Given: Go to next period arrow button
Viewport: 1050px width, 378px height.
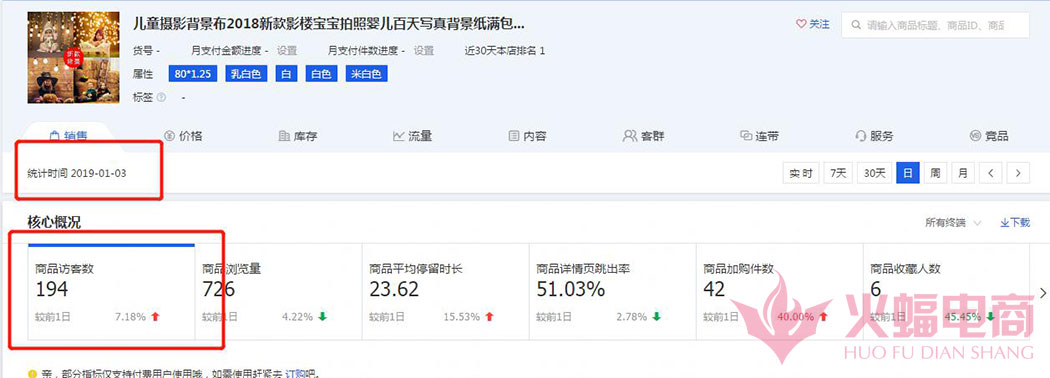Looking at the screenshot, I should pyautogui.click(x=1018, y=173).
